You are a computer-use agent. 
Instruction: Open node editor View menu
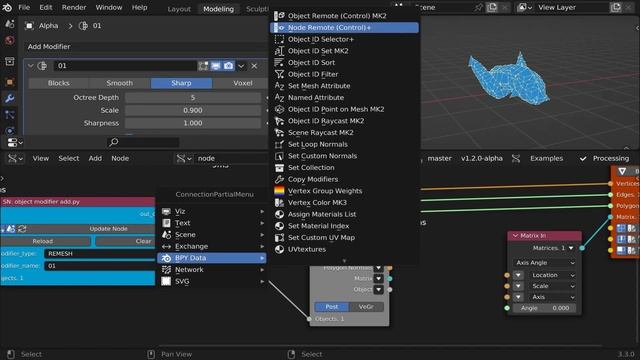coord(41,158)
